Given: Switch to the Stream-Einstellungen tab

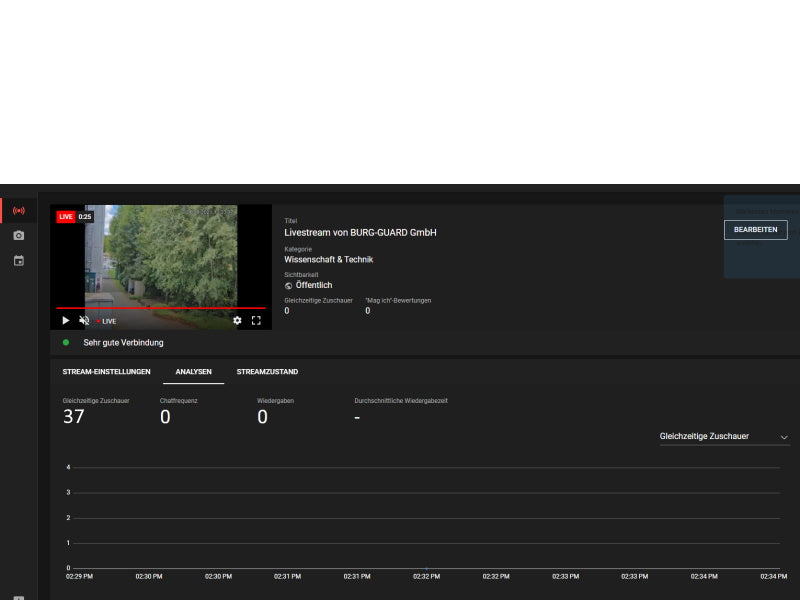Looking at the screenshot, I should (106, 372).
